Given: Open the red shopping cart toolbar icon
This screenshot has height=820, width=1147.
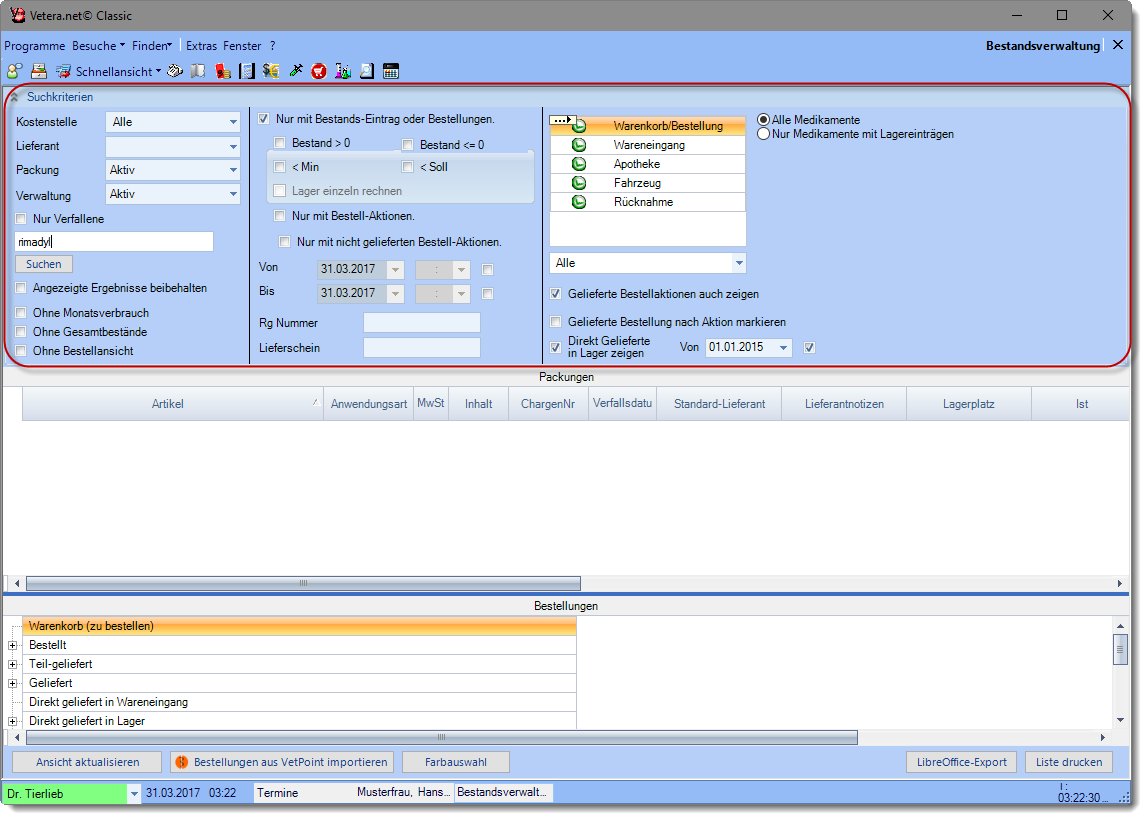Looking at the screenshot, I should pos(319,71).
